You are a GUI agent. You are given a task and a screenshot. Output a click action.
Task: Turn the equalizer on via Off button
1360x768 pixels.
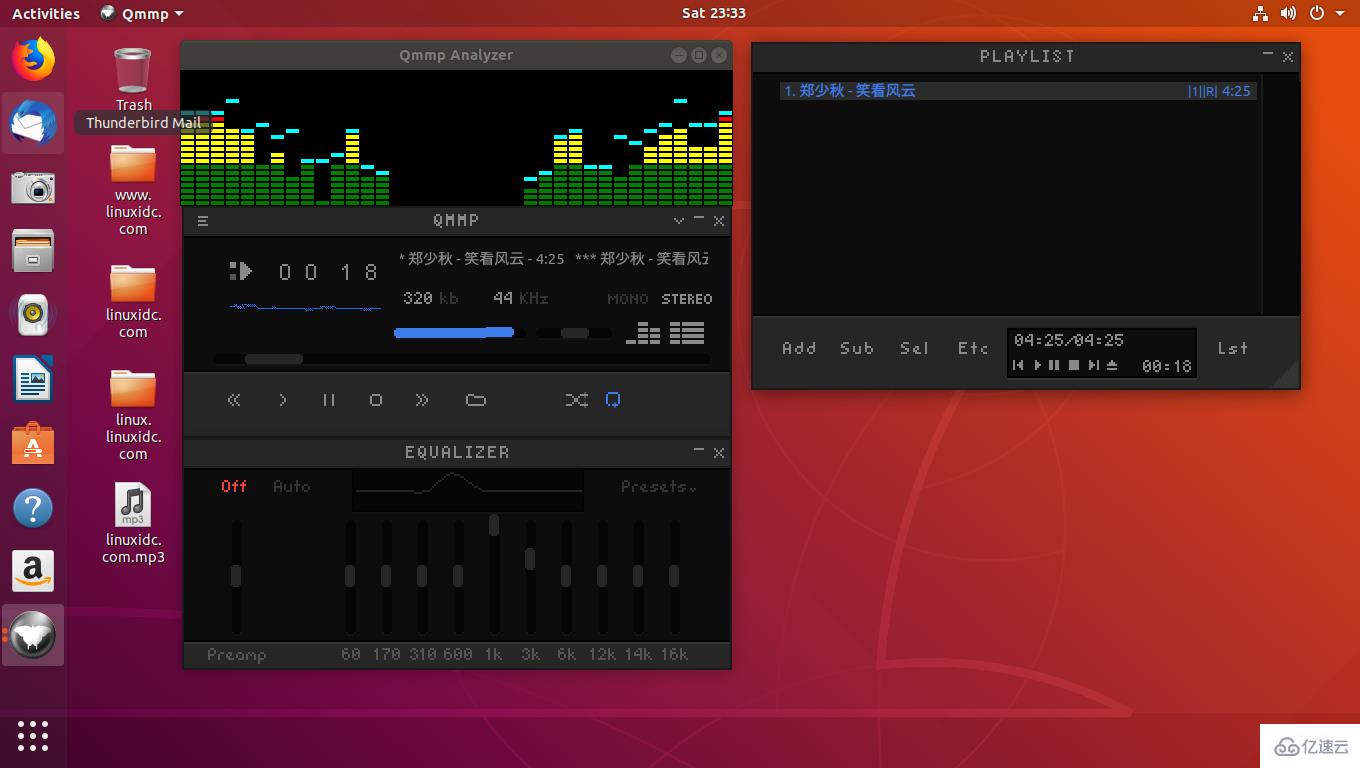point(234,486)
